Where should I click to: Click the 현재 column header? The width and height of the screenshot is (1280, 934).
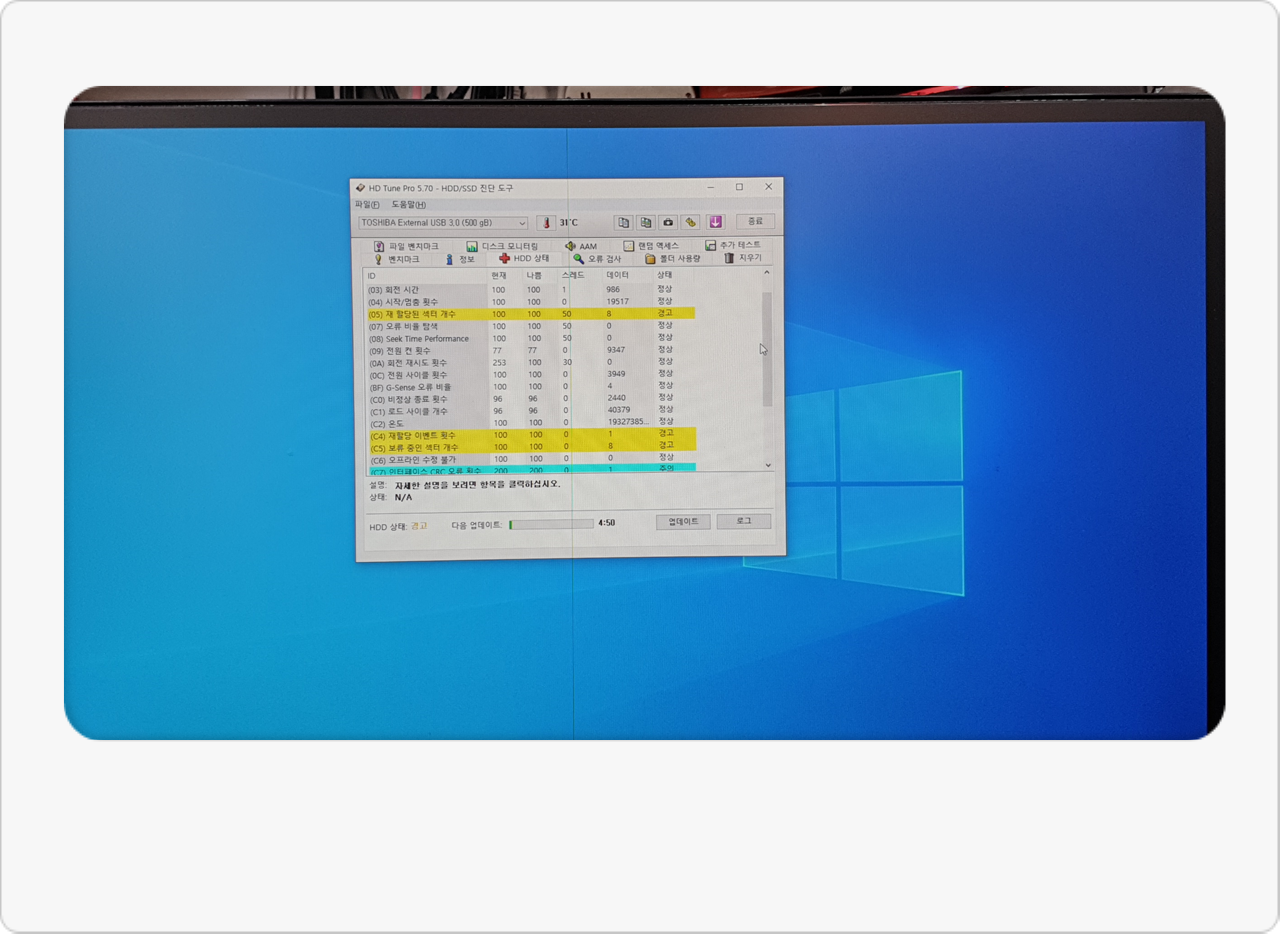point(504,275)
